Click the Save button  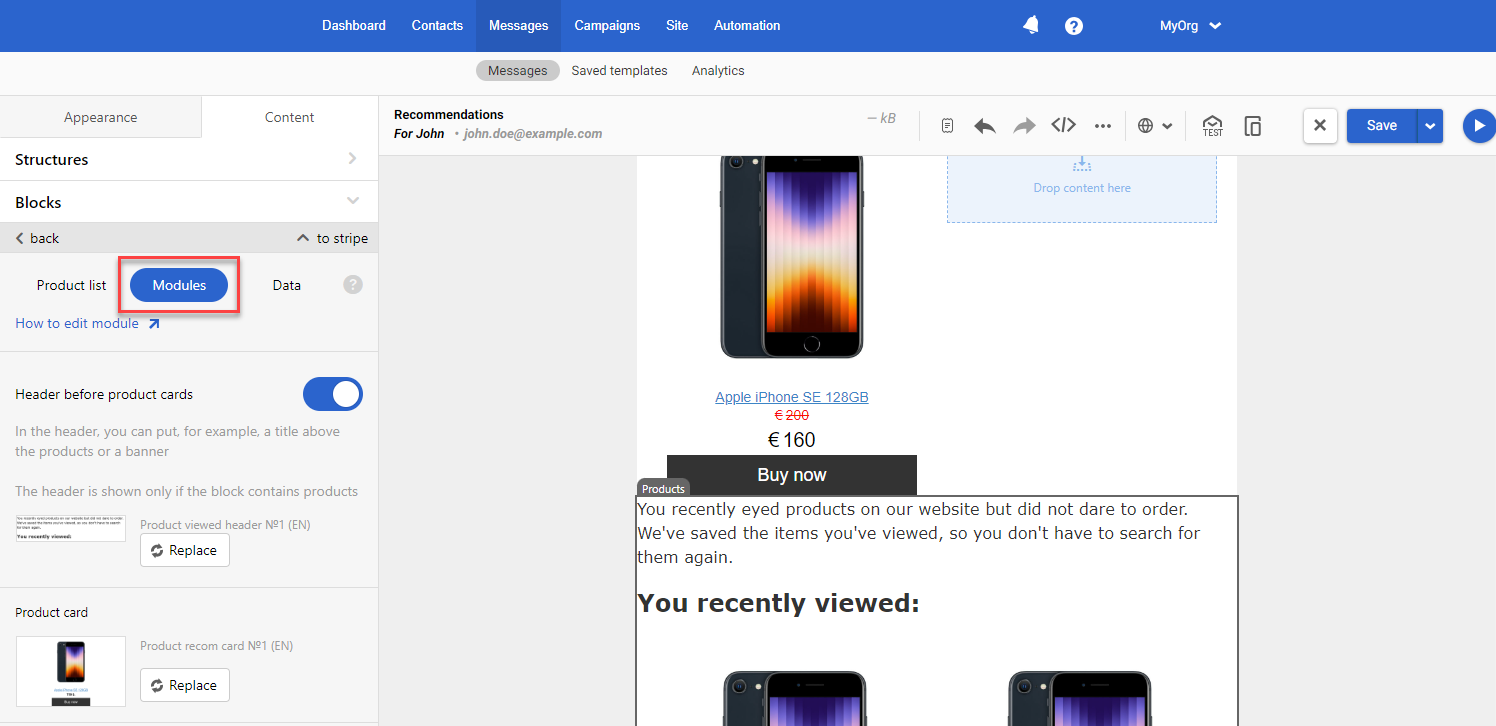pyautogui.click(x=1381, y=126)
